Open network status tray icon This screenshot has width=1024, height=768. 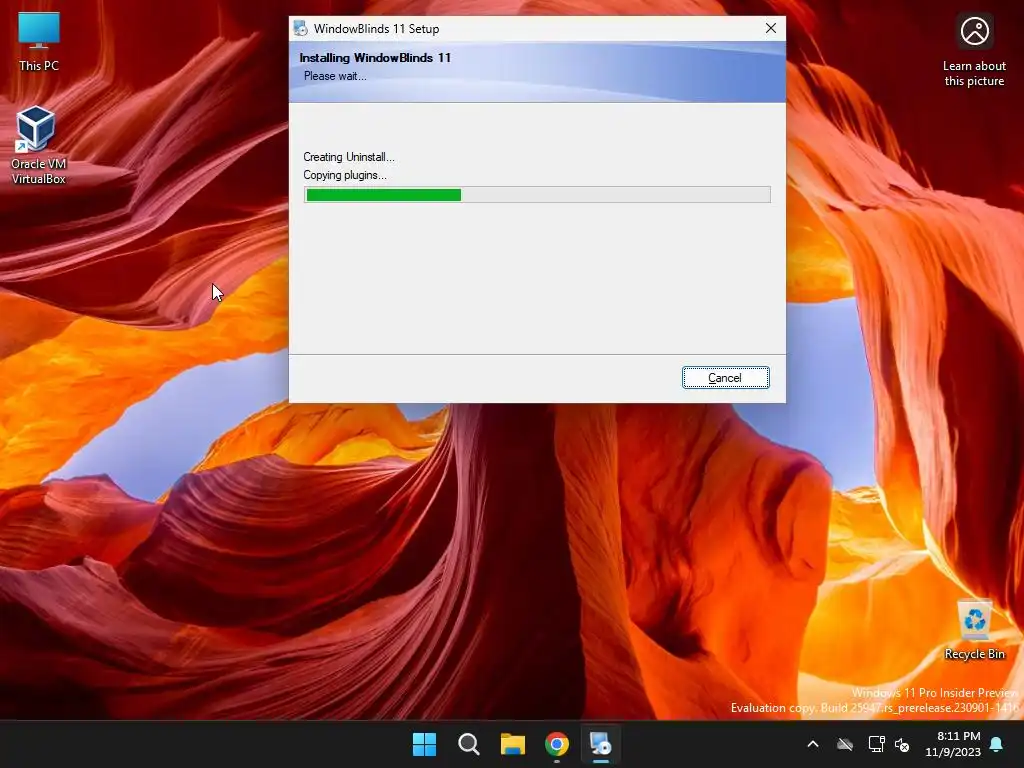(876, 744)
